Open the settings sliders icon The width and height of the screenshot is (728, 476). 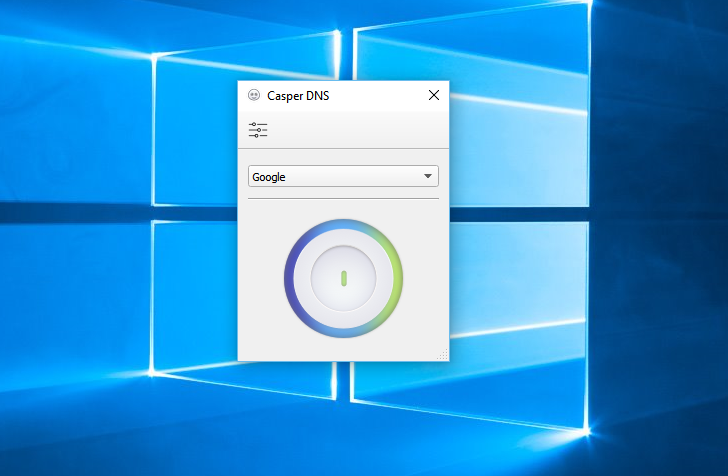(x=258, y=130)
